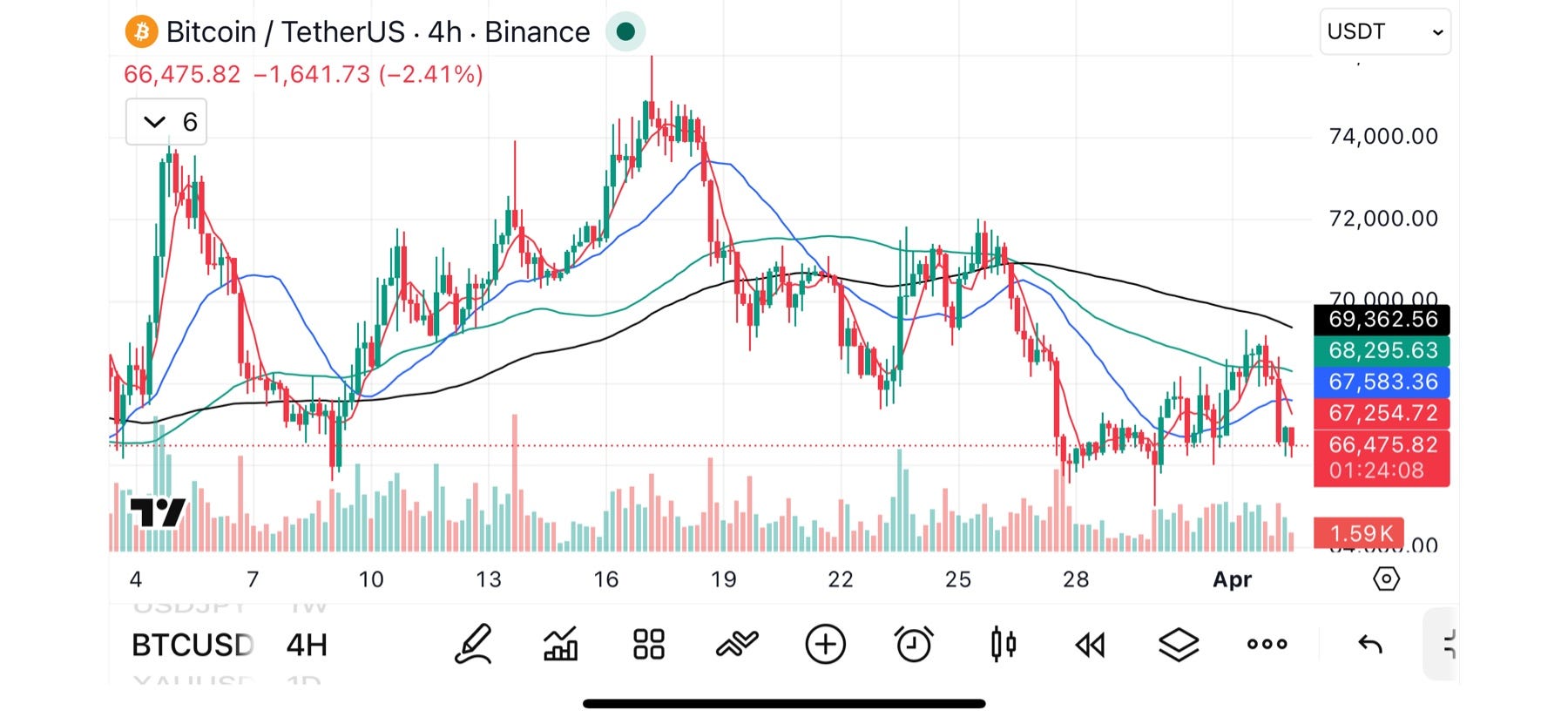Tap the undo arrow icon

pos(1370,645)
